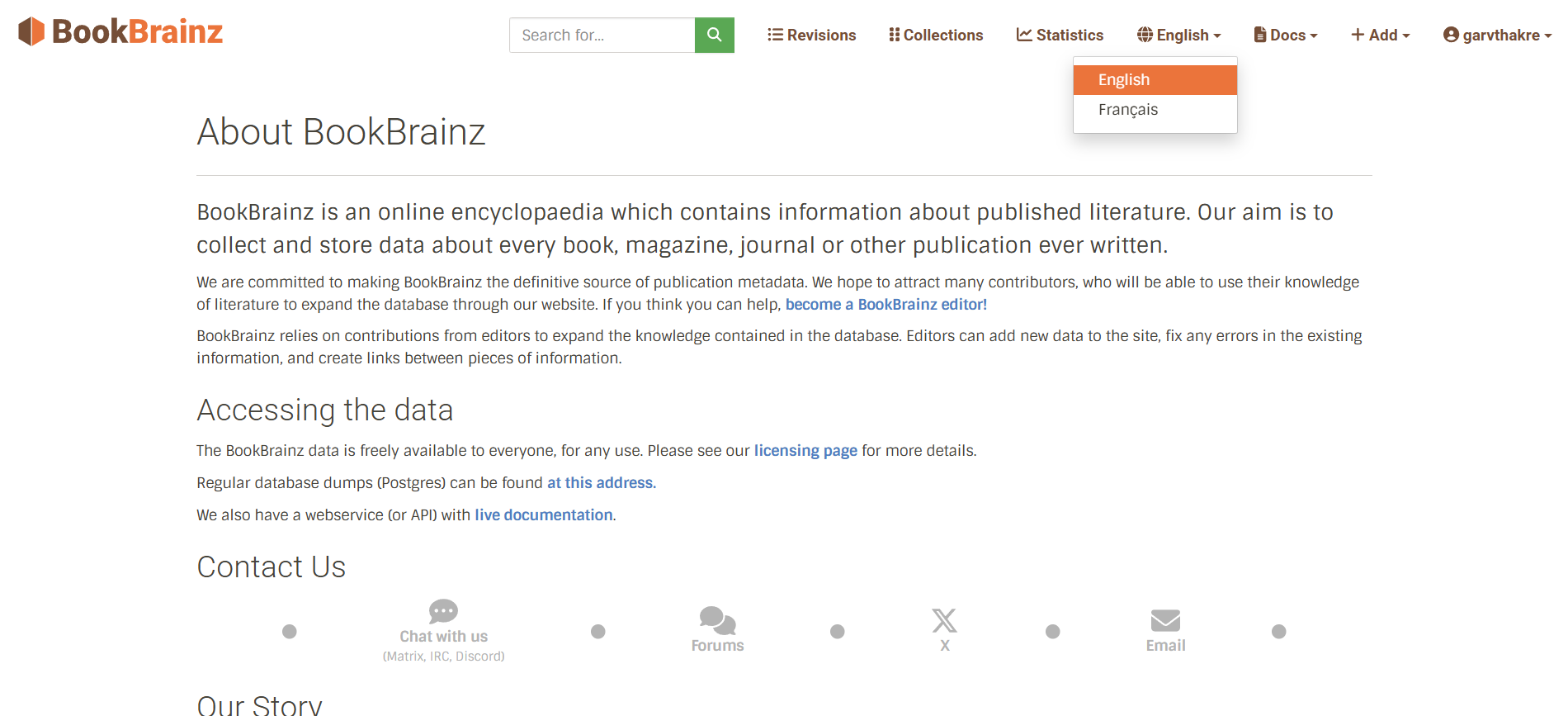Collapse the English language dropdown
The height and width of the screenshot is (716, 1568).
tap(1178, 35)
